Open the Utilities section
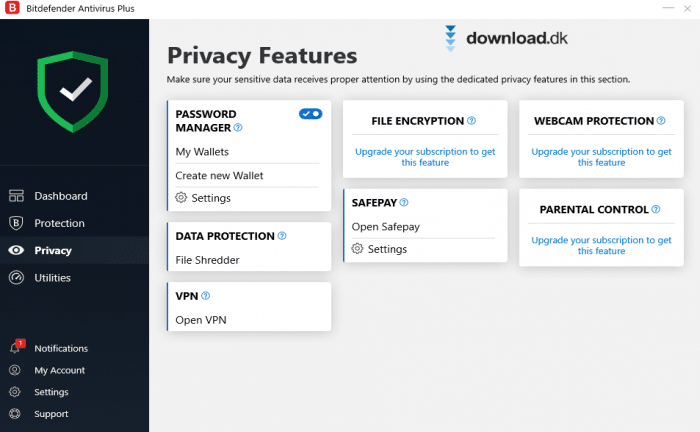Viewport: 700px width, 432px height. [52, 277]
